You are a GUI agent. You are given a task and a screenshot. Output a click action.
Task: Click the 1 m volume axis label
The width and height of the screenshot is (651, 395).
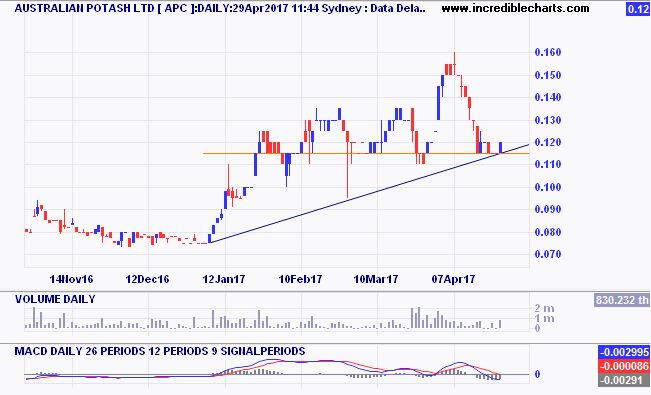click(x=544, y=319)
